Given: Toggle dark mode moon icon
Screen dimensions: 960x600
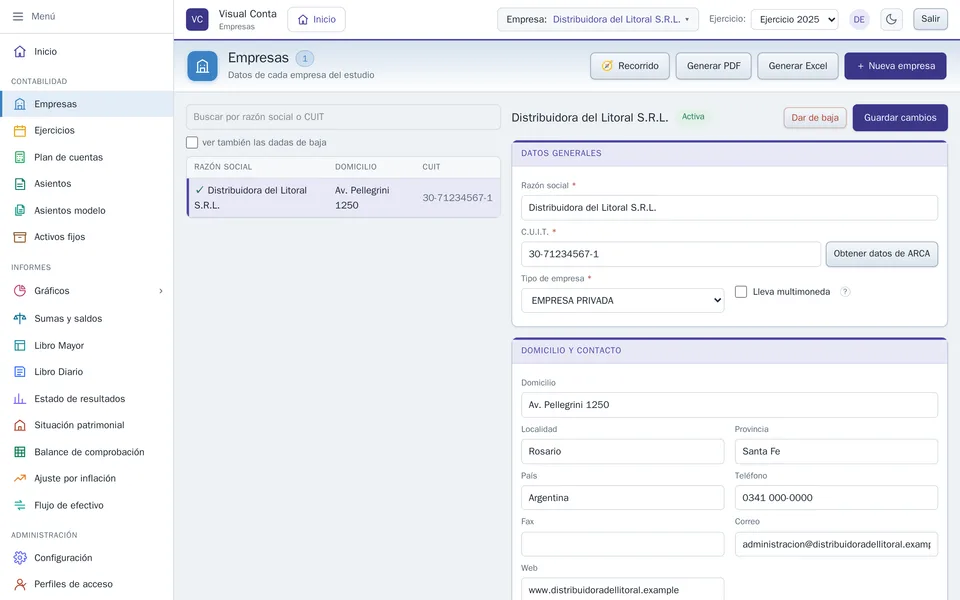Looking at the screenshot, I should pyautogui.click(x=891, y=19).
